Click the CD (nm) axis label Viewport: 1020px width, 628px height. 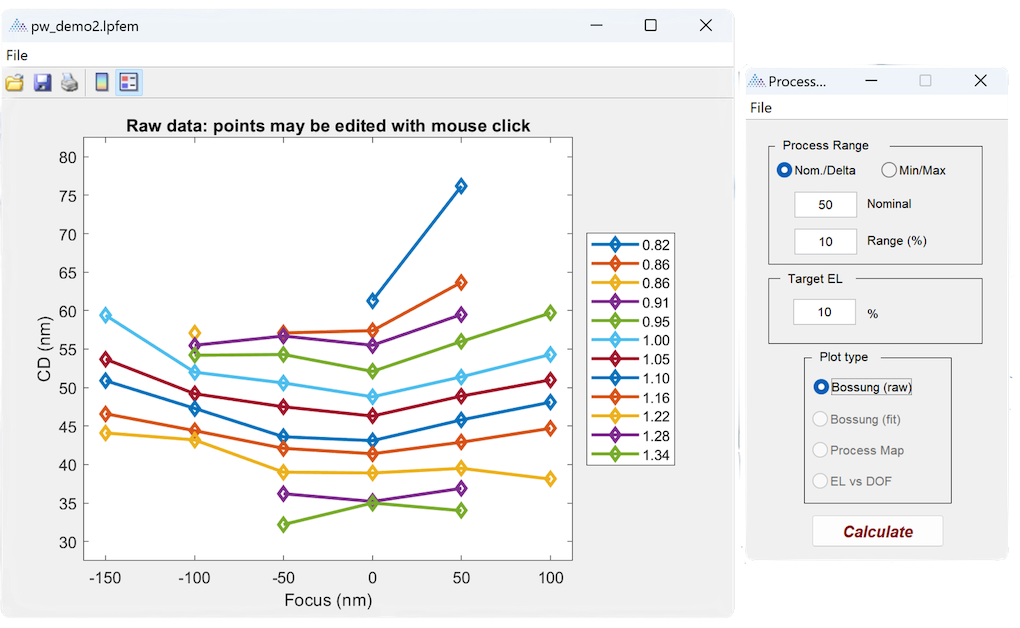pos(44,349)
